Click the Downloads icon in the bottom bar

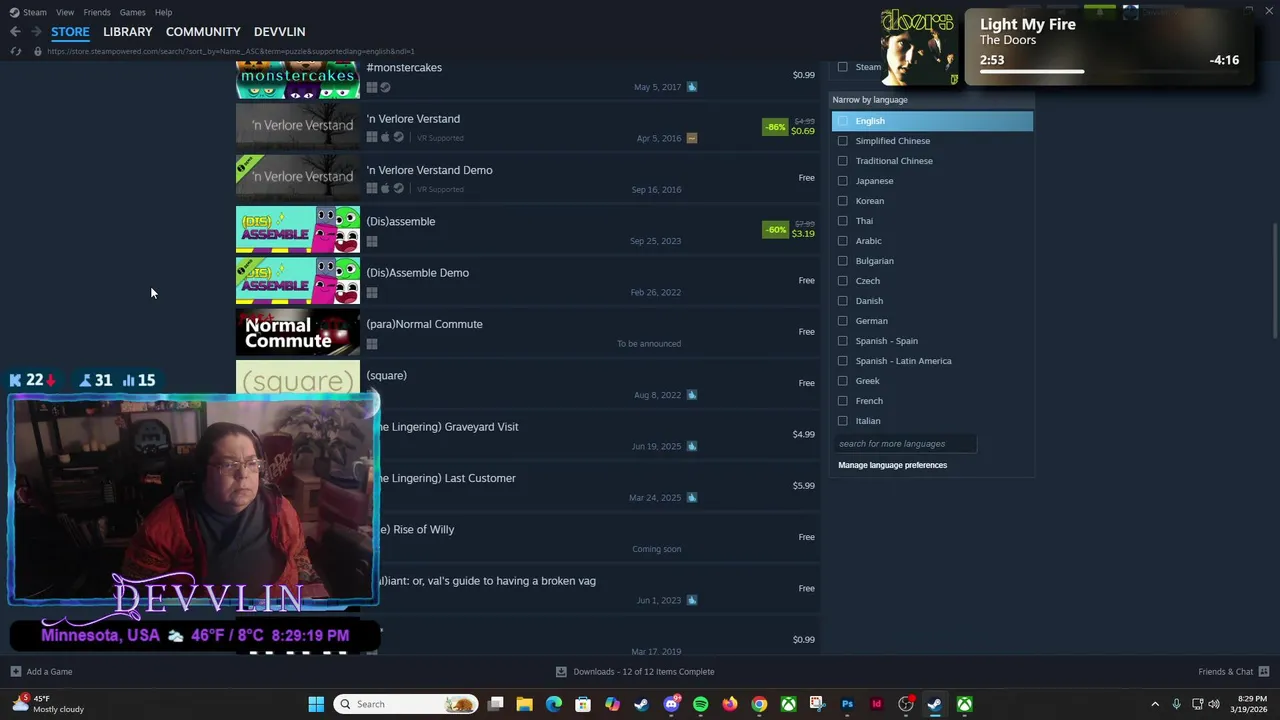coord(561,672)
